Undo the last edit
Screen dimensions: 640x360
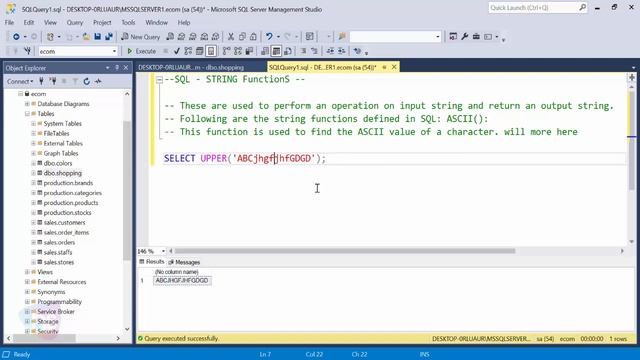coord(269,37)
